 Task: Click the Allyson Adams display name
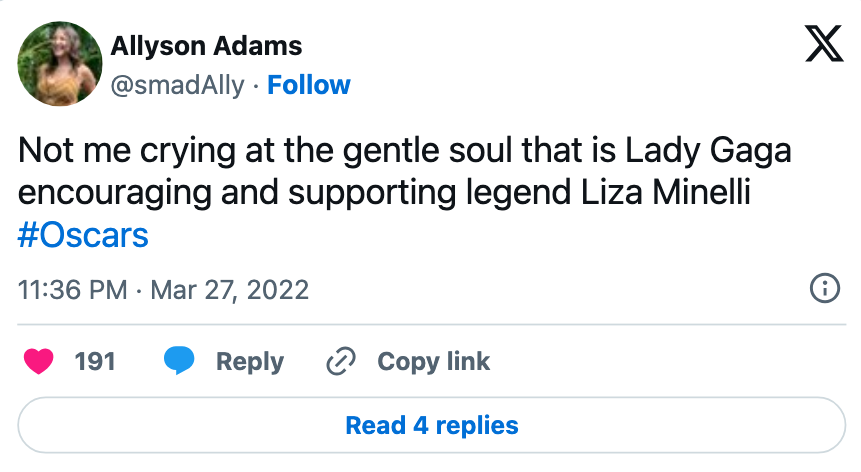coord(206,46)
